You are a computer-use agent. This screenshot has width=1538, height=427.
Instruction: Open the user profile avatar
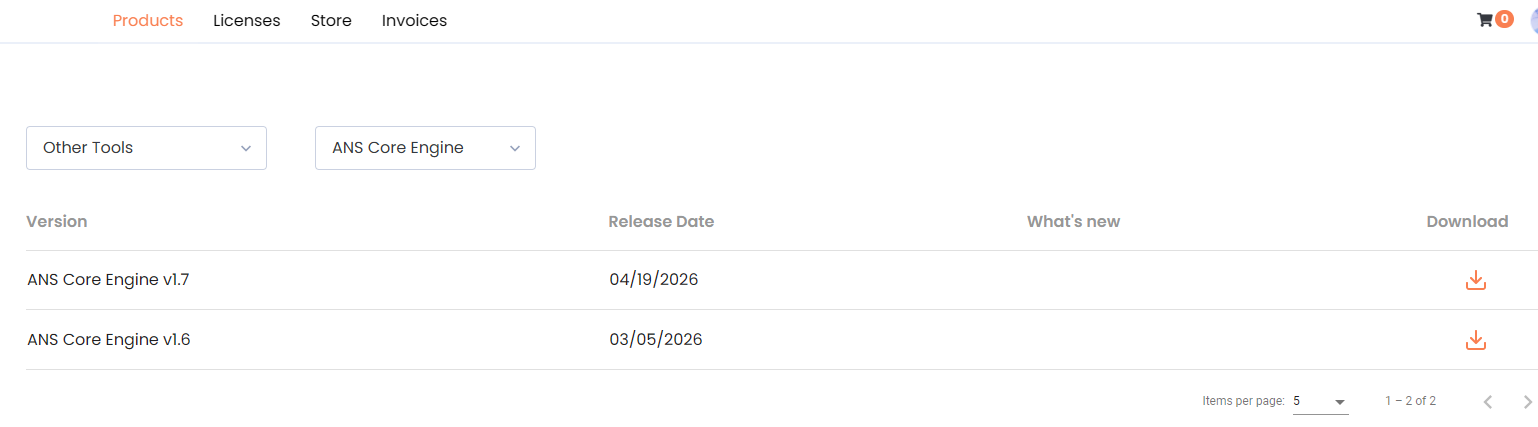click(x=1533, y=20)
